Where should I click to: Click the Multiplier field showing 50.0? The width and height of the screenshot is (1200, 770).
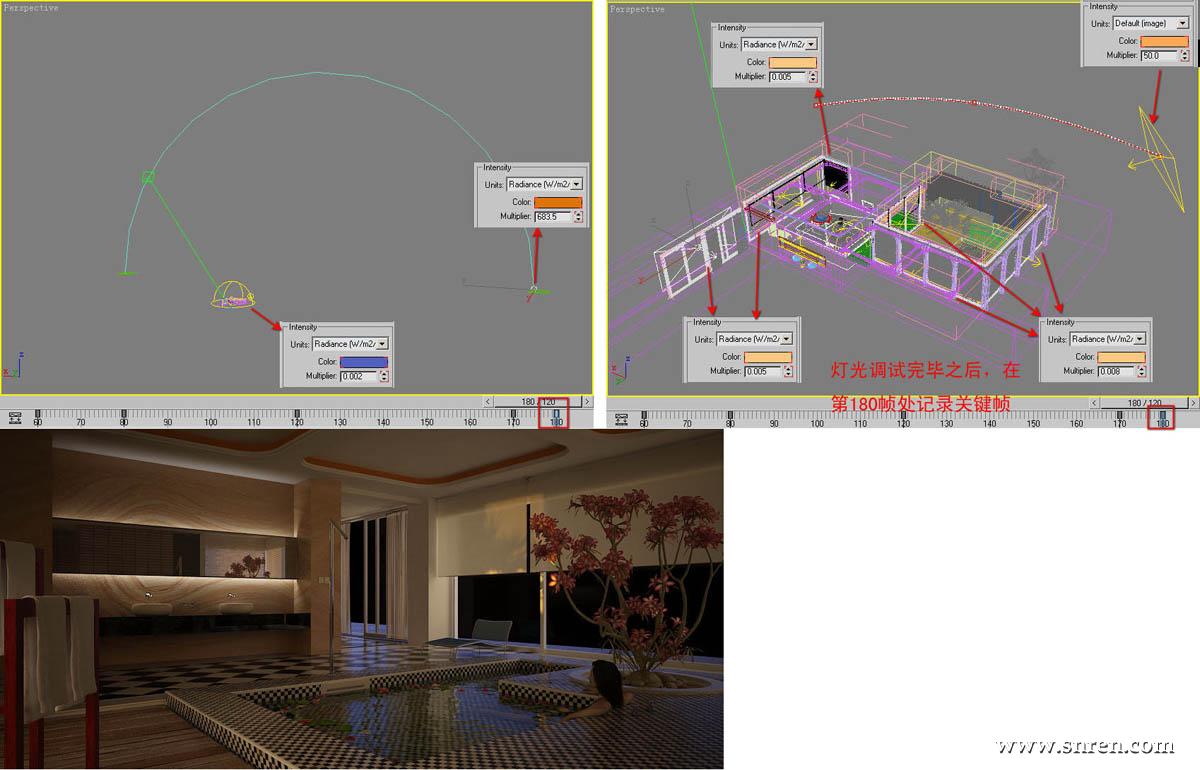(1159, 55)
